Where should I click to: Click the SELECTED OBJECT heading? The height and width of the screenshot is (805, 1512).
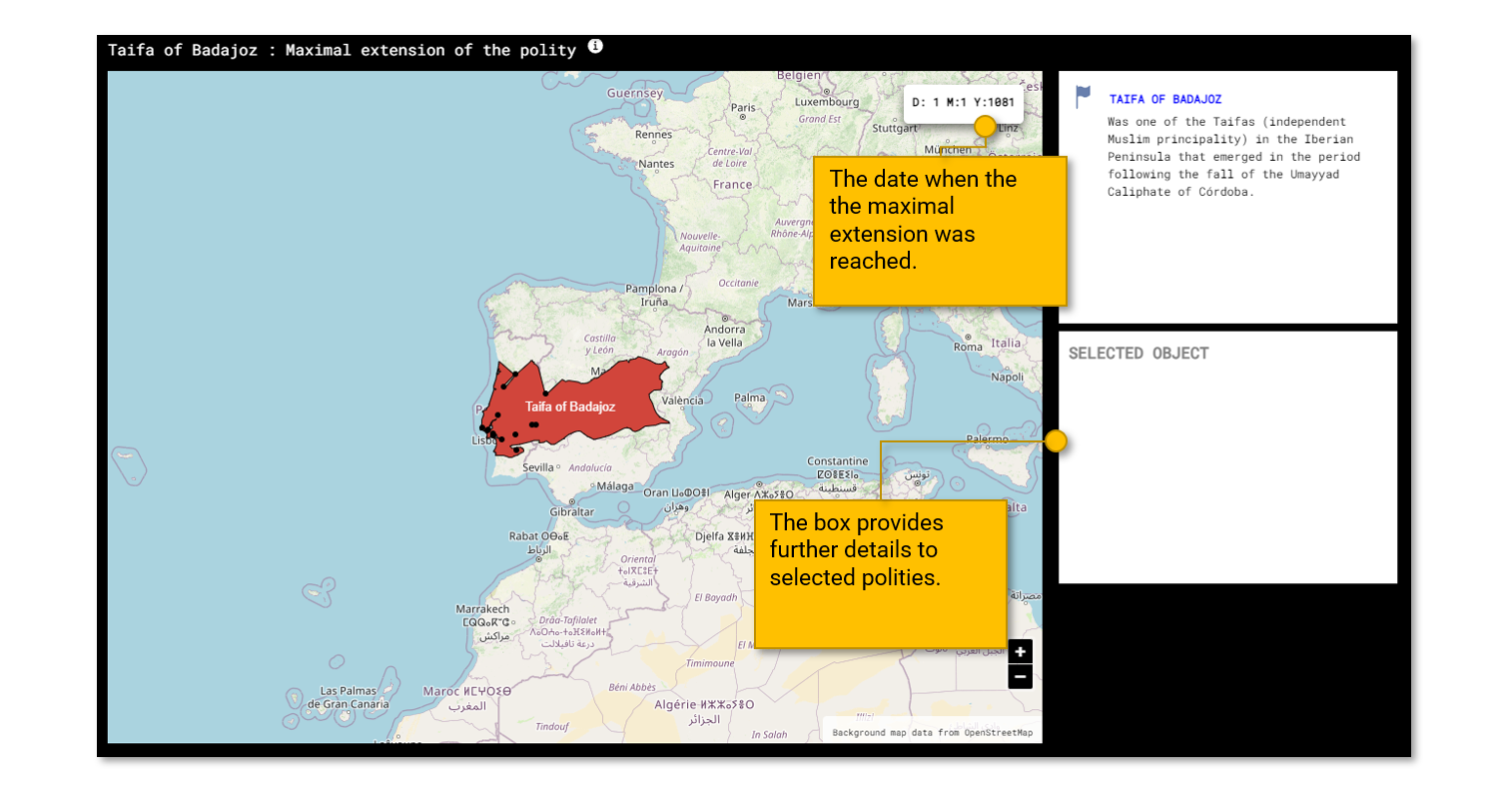point(1138,354)
